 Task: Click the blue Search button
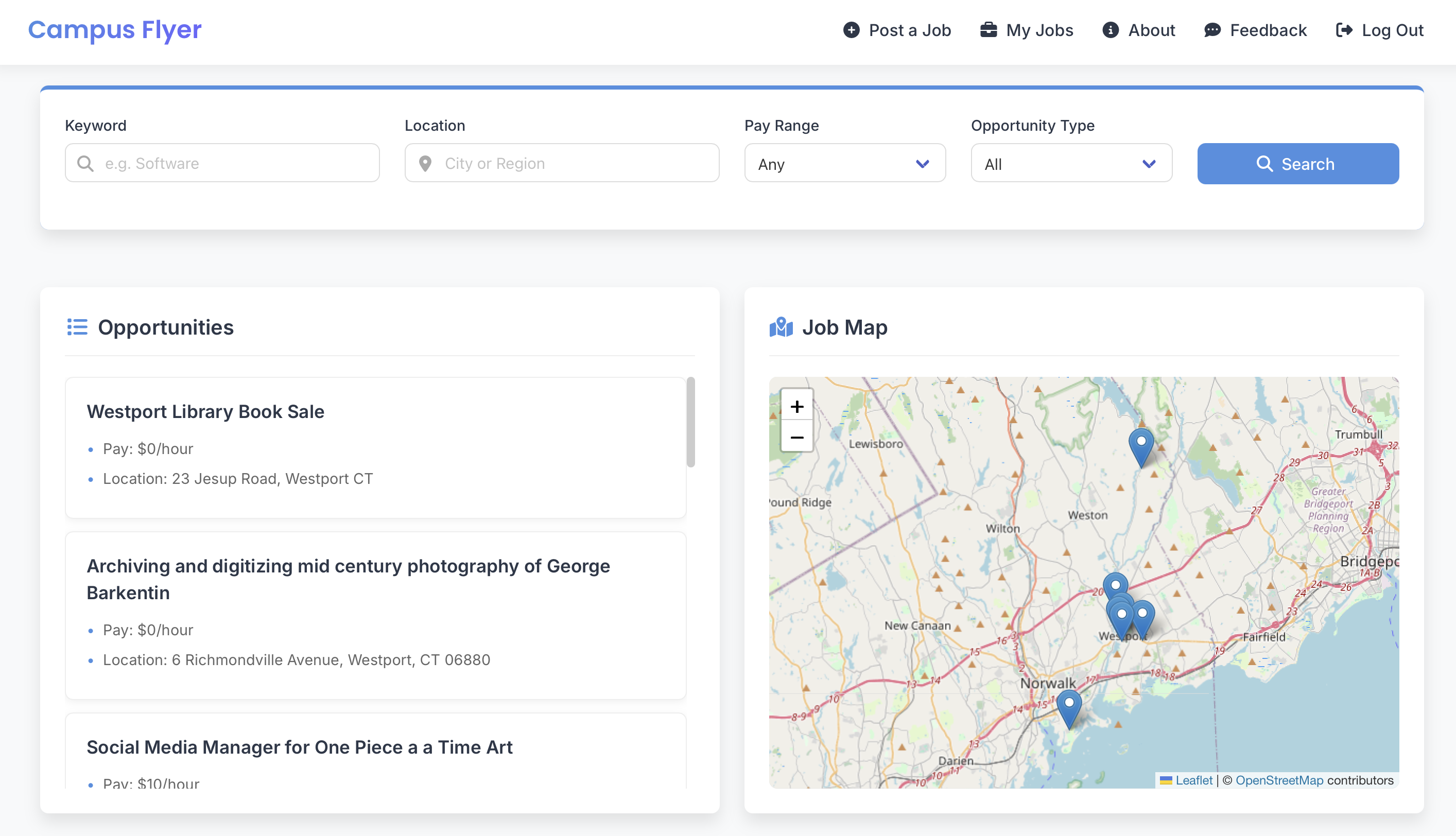tap(1298, 164)
